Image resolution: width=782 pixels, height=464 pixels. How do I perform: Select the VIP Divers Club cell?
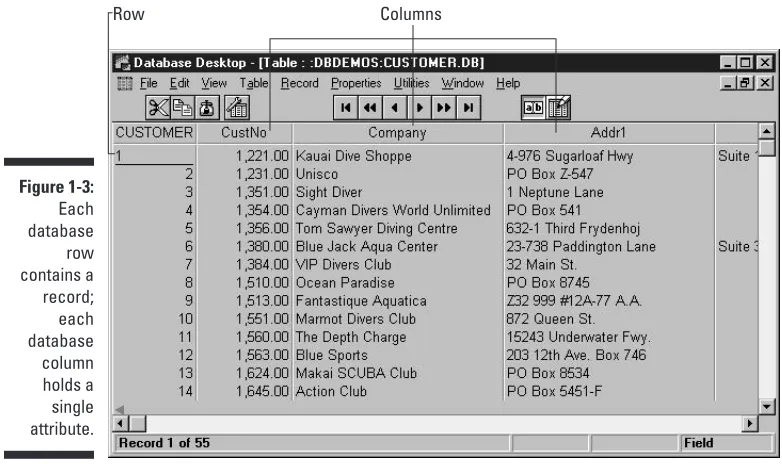398,264
